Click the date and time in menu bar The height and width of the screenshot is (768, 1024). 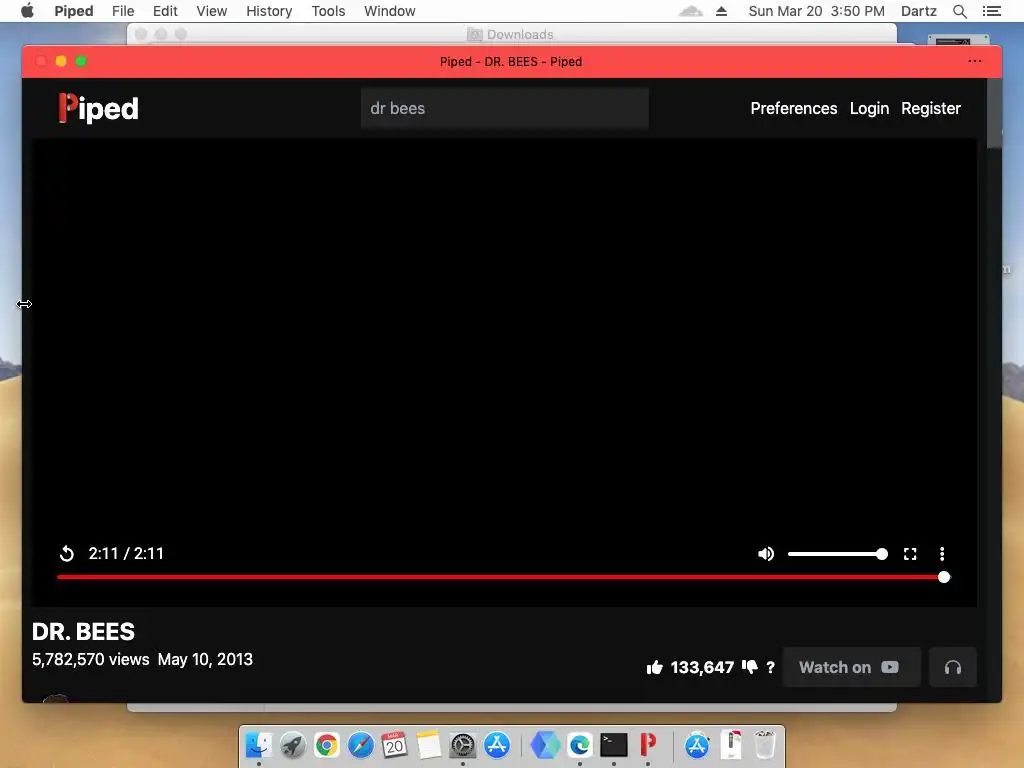tap(816, 11)
